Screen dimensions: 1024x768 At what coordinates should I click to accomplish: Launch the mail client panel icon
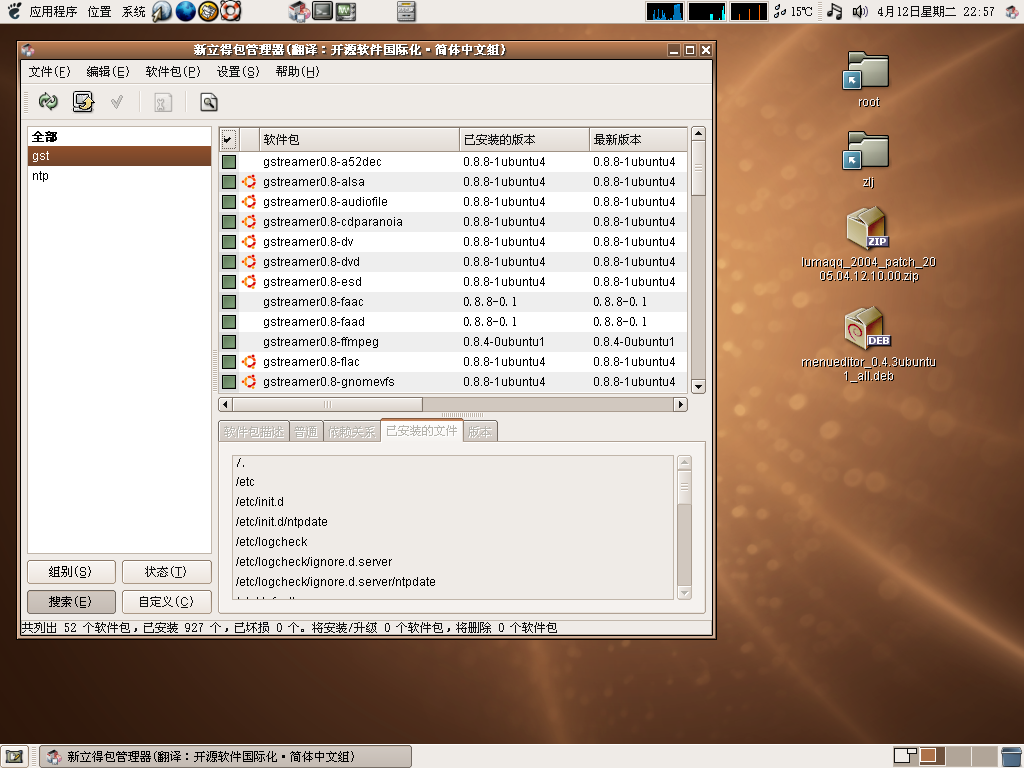208,11
